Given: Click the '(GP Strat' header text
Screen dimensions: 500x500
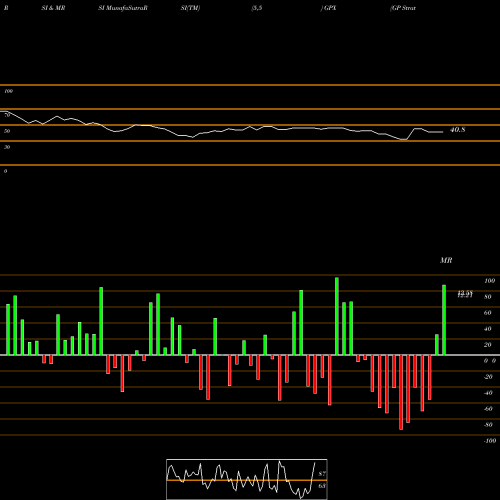Looking at the screenshot, I should (403, 8).
